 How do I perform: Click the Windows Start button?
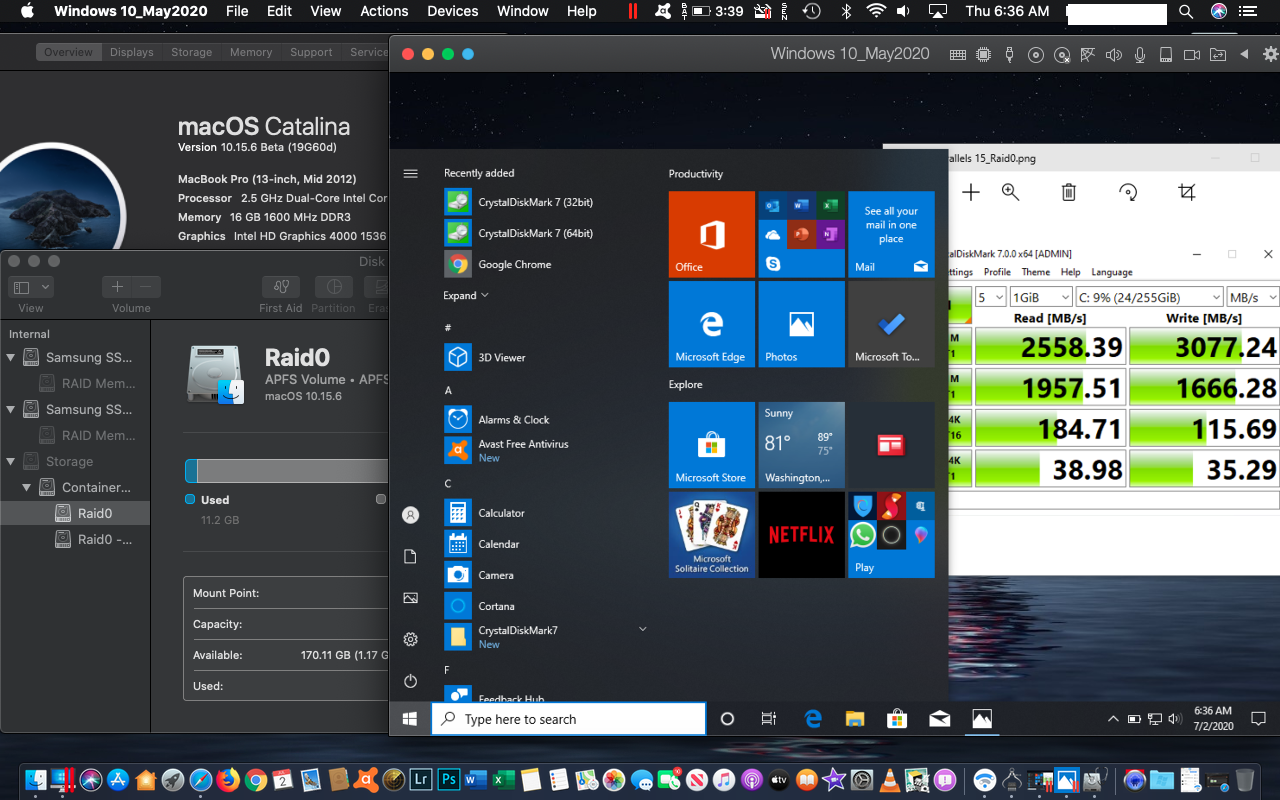409,718
